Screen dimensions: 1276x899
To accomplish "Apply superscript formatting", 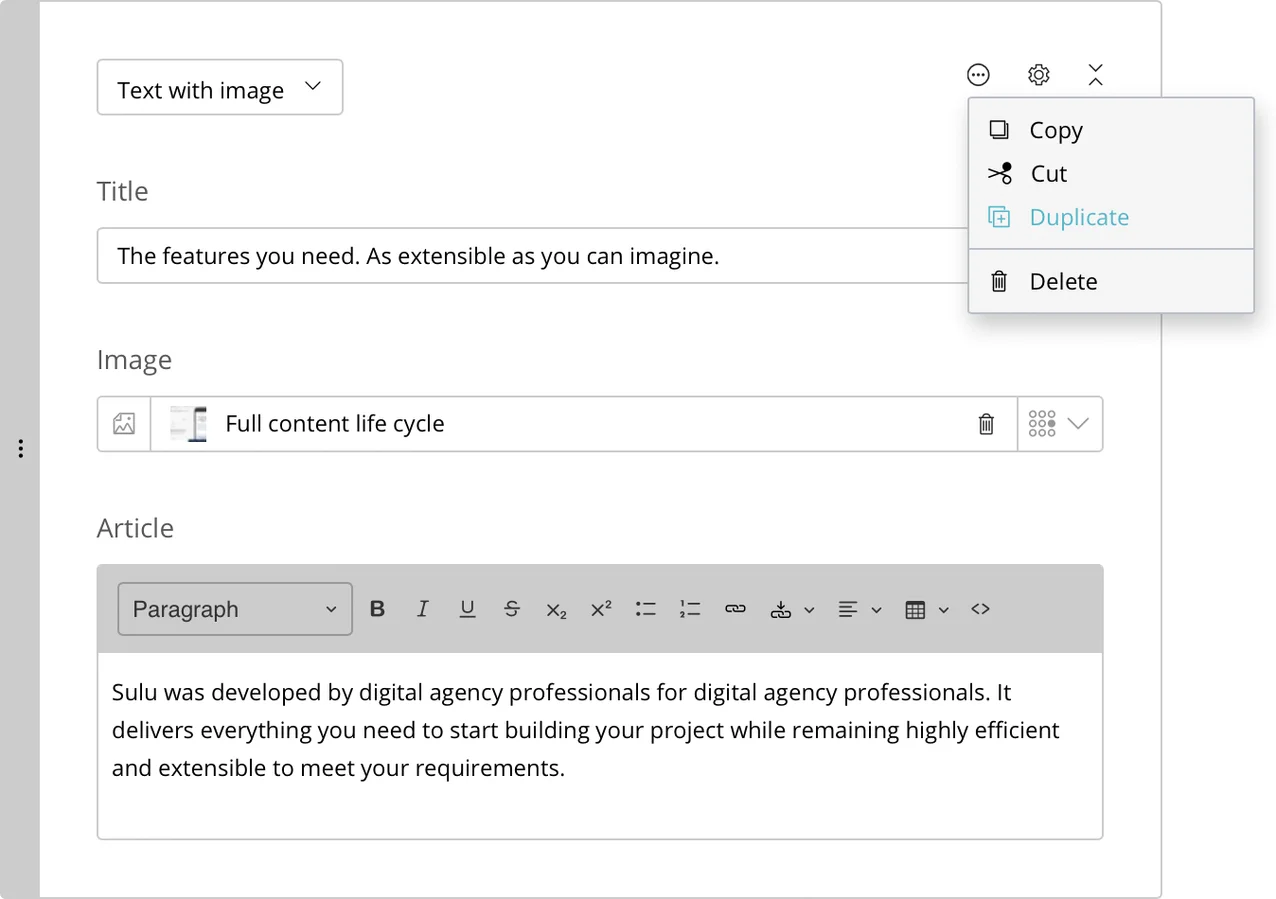I will click(601, 609).
